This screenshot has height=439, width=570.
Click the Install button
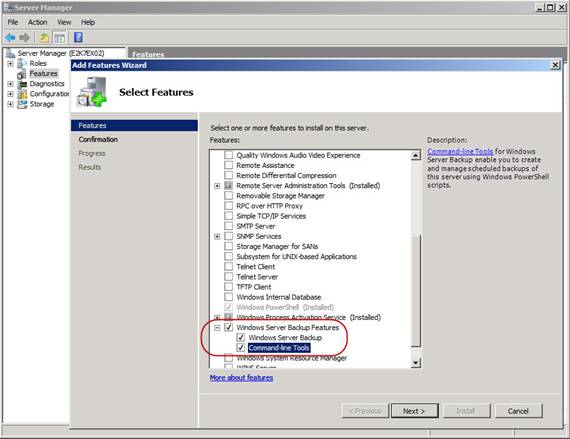click(466, 411)
